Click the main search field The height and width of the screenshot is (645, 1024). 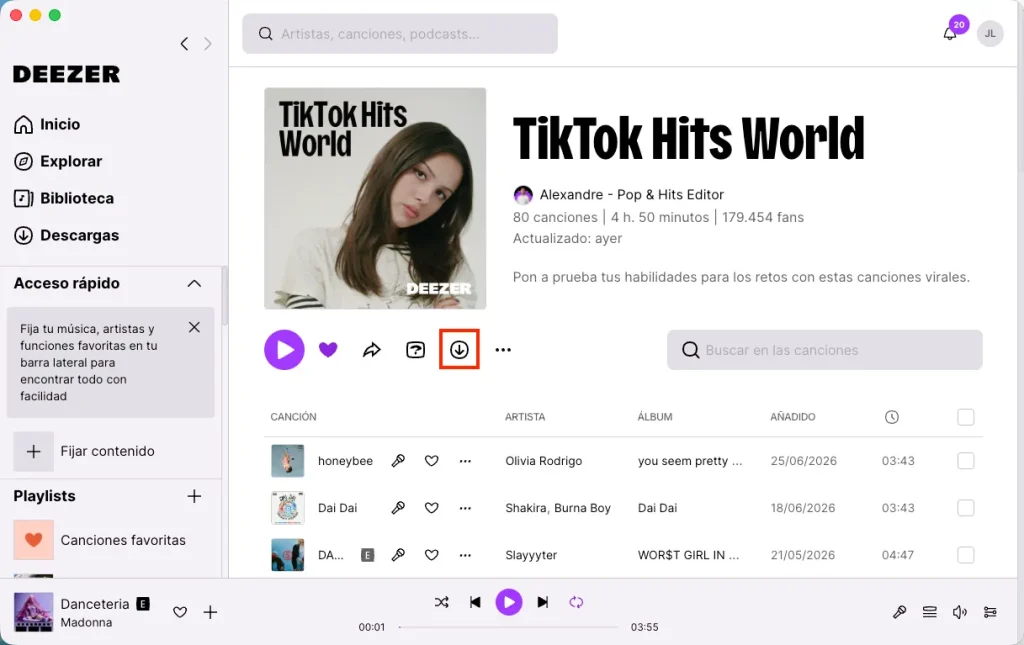(x=400, y=34)
